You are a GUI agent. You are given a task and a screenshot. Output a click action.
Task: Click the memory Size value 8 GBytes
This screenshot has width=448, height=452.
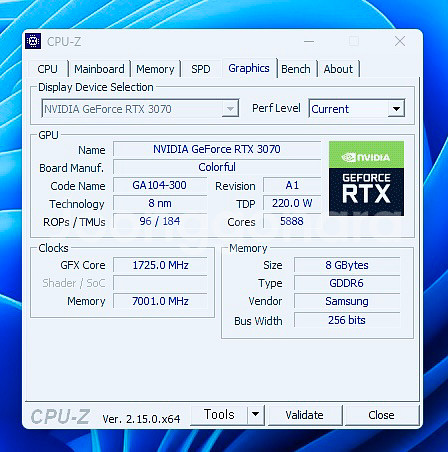point(347,265)
